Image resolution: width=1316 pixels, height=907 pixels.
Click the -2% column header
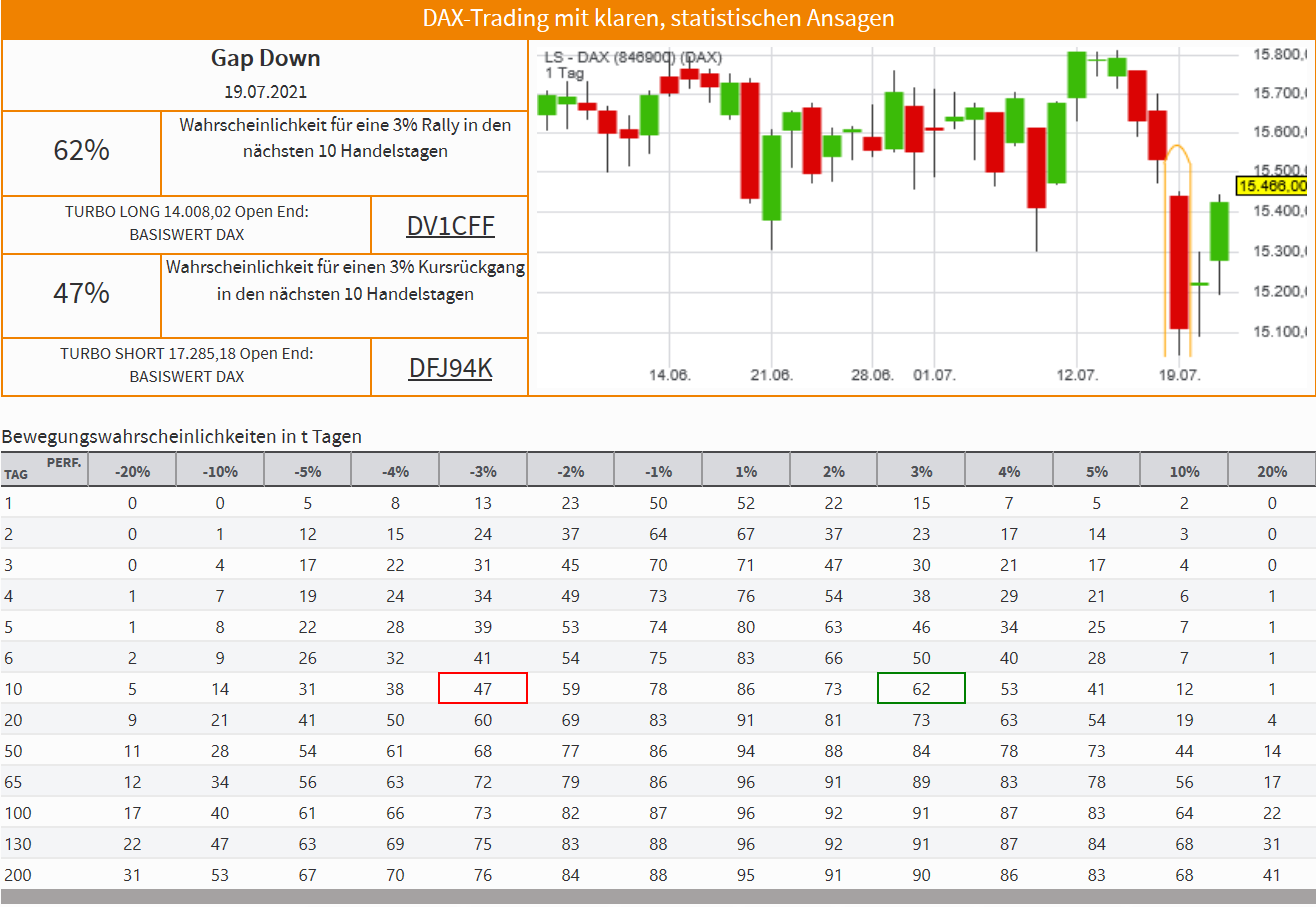point(571,471)
